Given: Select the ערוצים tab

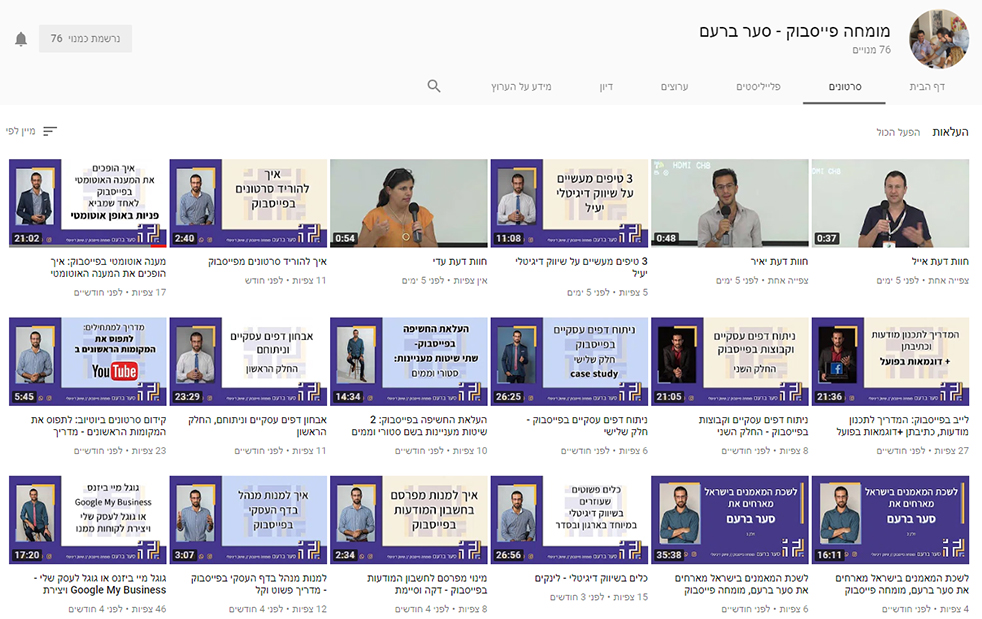Looking at the screenshot, I should (x=675, y=87).
